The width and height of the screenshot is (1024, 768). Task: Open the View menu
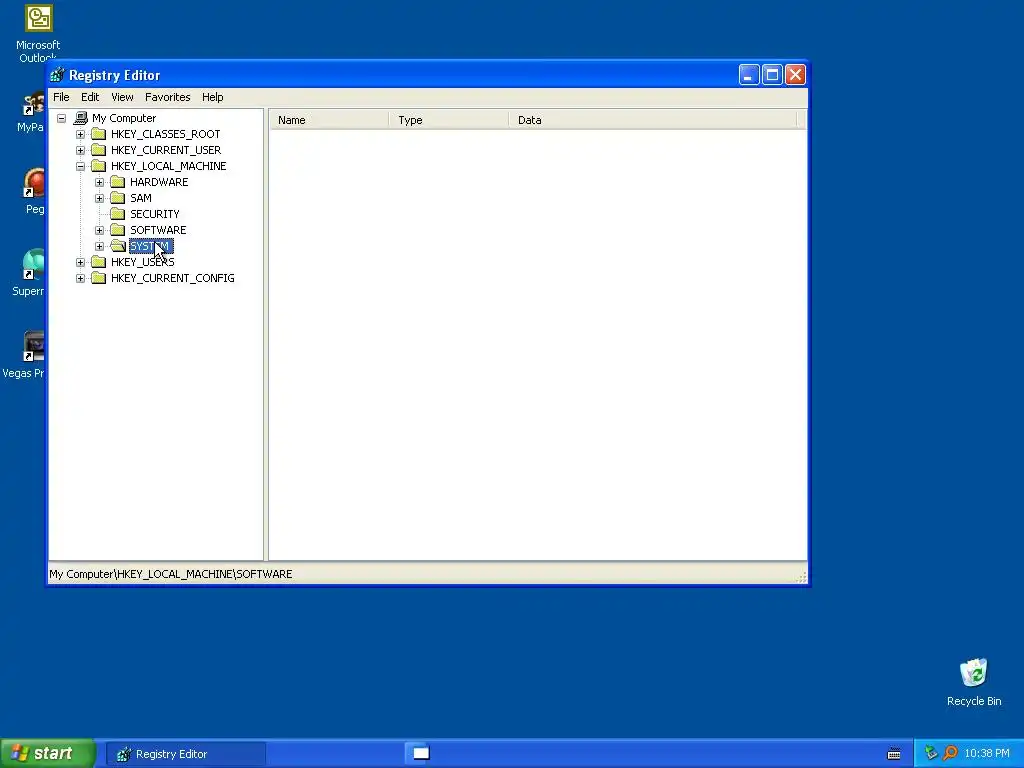coord(122,97)
